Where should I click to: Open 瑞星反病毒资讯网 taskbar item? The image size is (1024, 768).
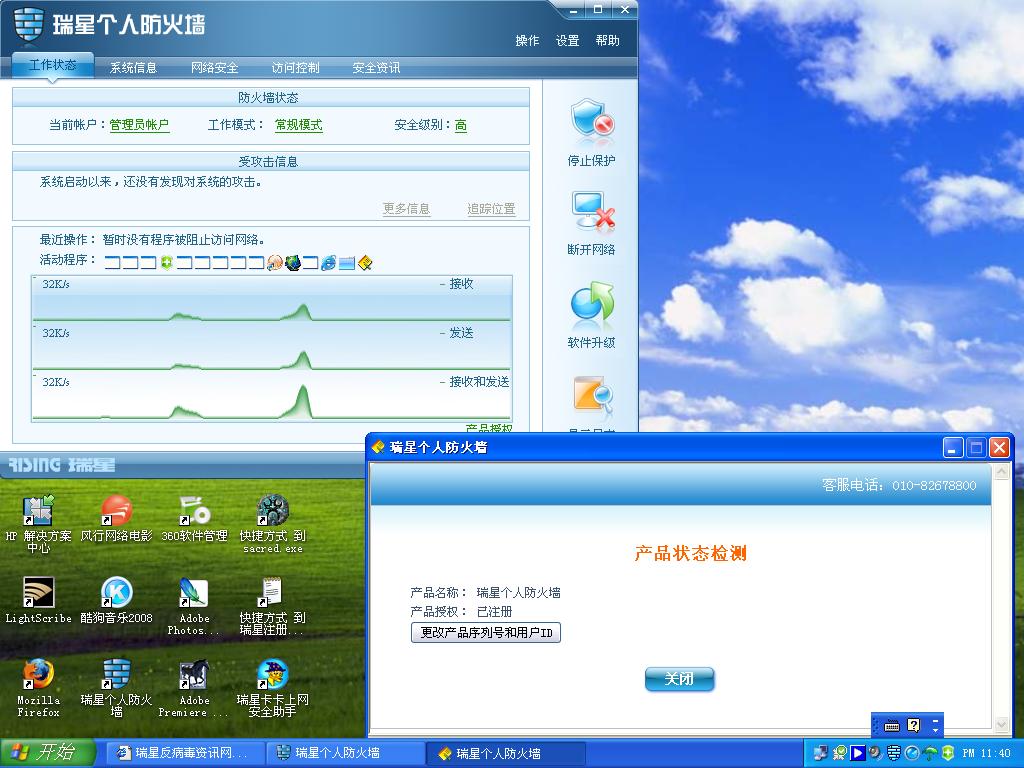183,753
